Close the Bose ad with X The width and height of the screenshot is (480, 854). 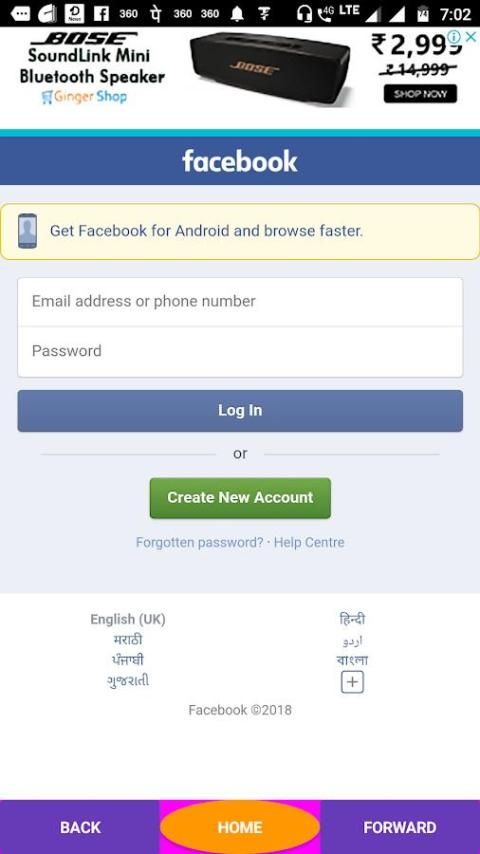471,36
